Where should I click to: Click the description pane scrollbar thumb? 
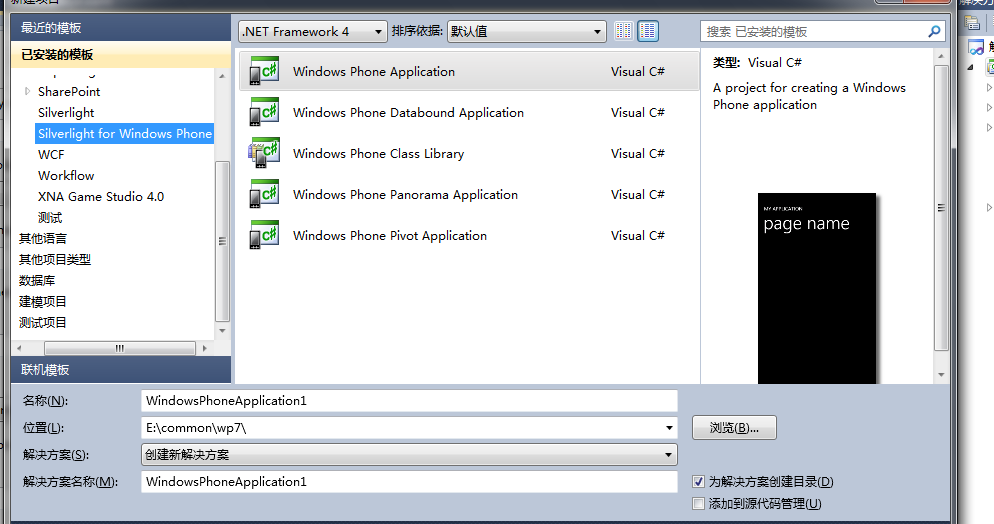(x=941, y=208)
